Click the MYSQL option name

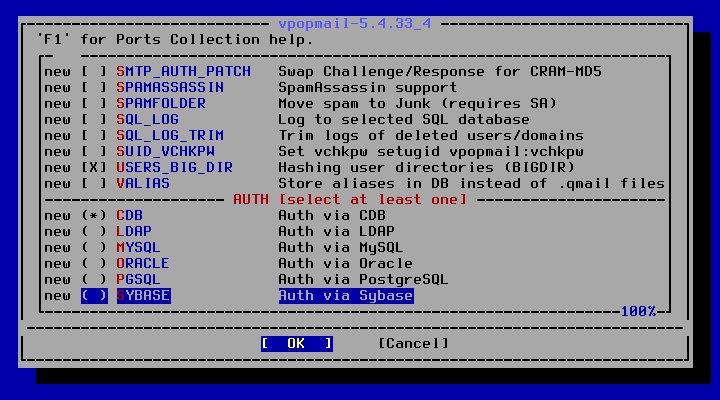pyautogui.click(x=139, y=248)
